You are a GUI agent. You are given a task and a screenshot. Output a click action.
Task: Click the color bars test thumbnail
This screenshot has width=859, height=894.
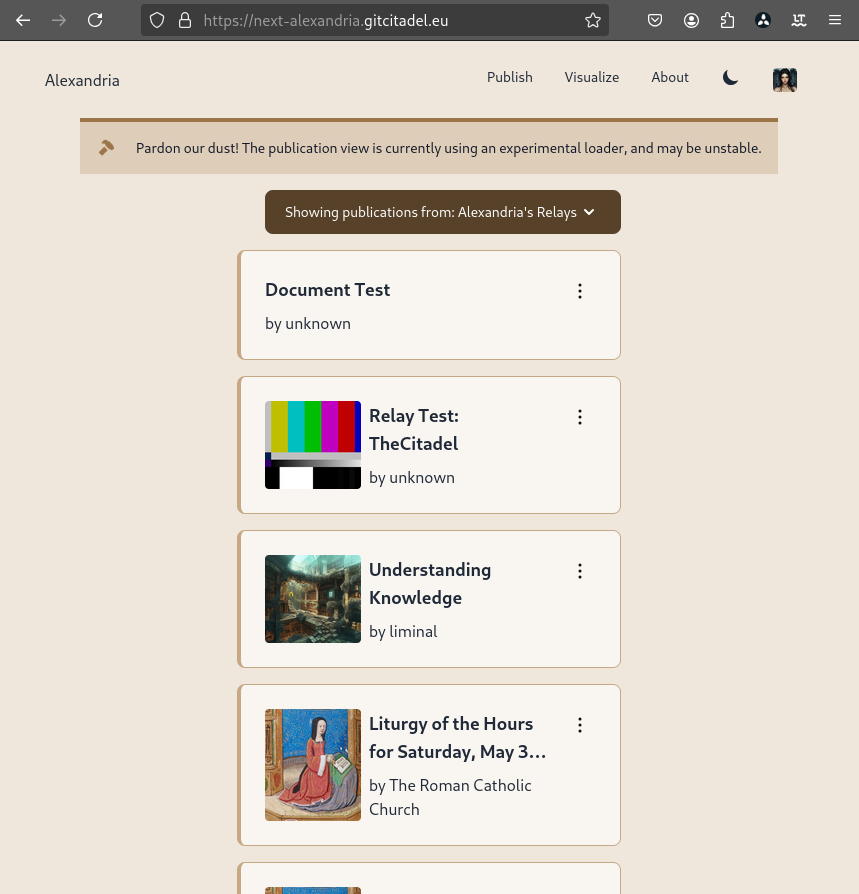tap(313, 445)
